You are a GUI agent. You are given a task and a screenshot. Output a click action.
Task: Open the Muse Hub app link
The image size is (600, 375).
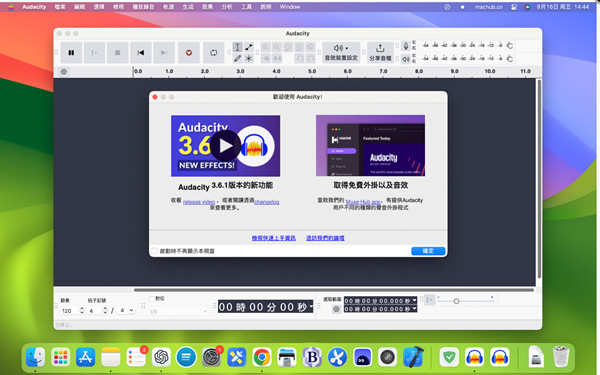363,201
